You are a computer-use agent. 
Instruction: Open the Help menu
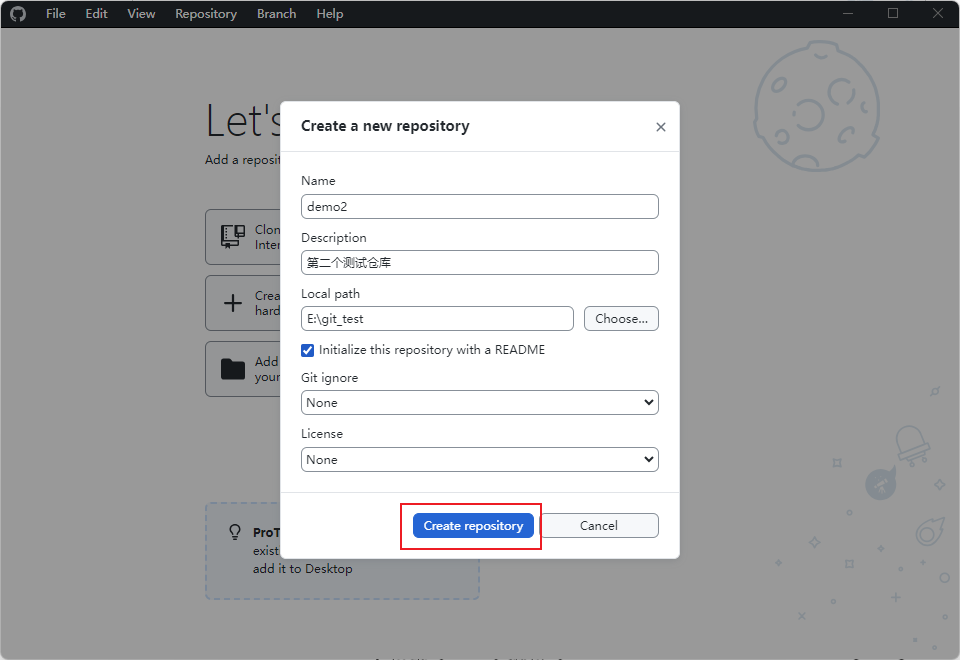pyautogui.click(x=330, y=14)
